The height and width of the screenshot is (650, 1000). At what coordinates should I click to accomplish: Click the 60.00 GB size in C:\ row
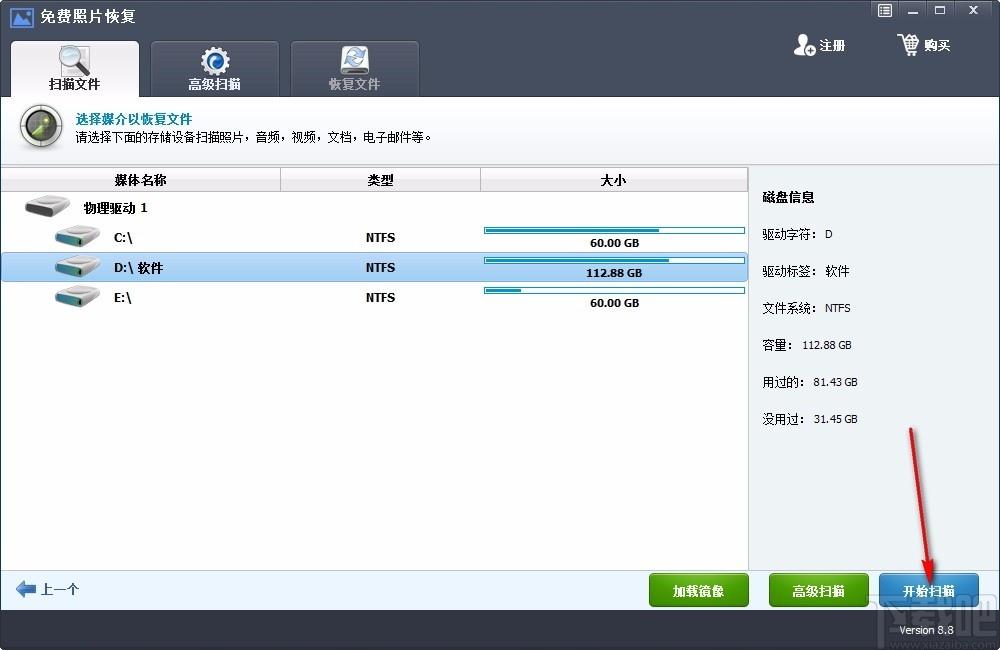[614, 243]
